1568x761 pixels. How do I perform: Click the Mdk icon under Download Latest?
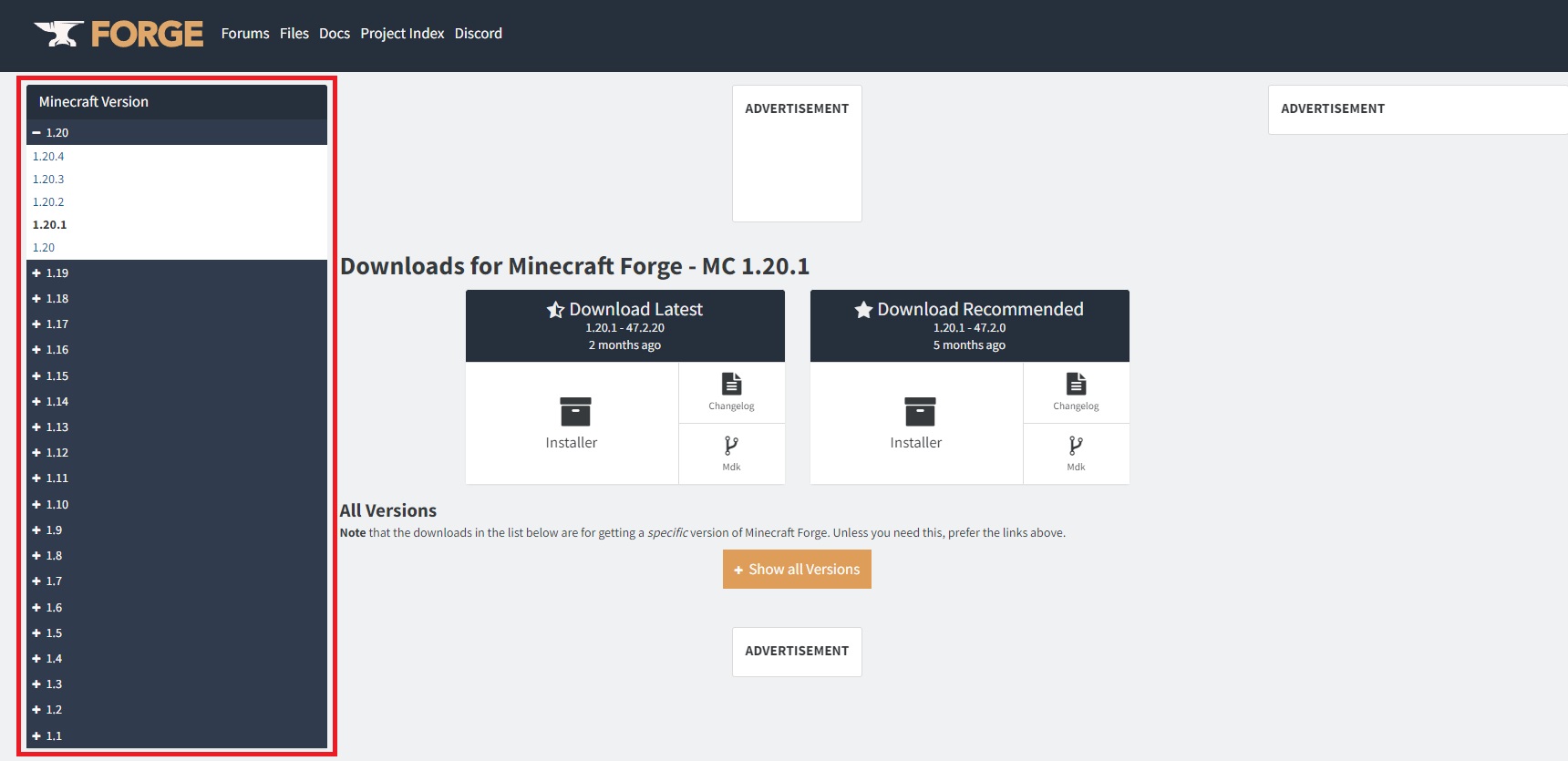[x=731, y=445]
